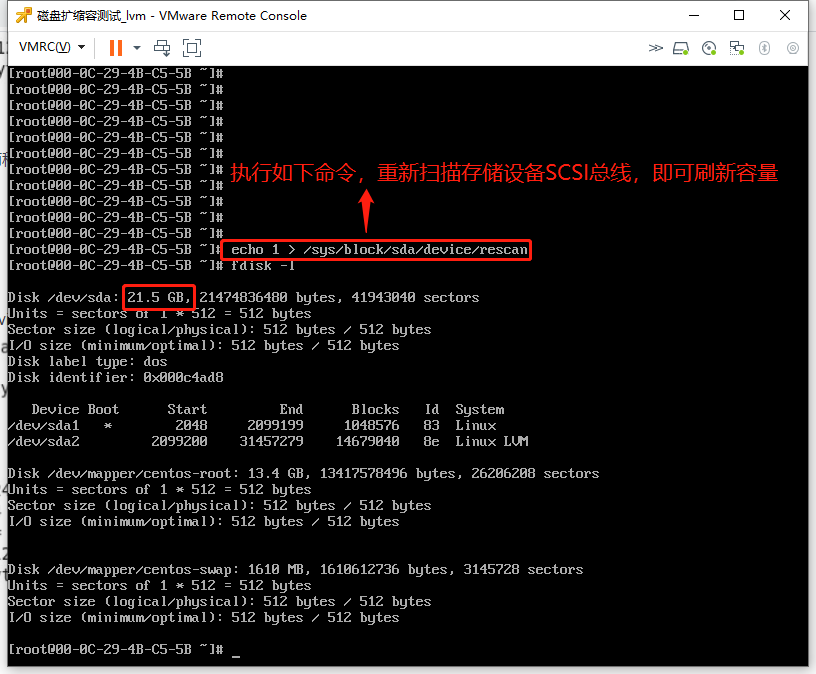Click the VMware Remote Console title icon
Screen dimensions: 816x674
click(23, 16)
